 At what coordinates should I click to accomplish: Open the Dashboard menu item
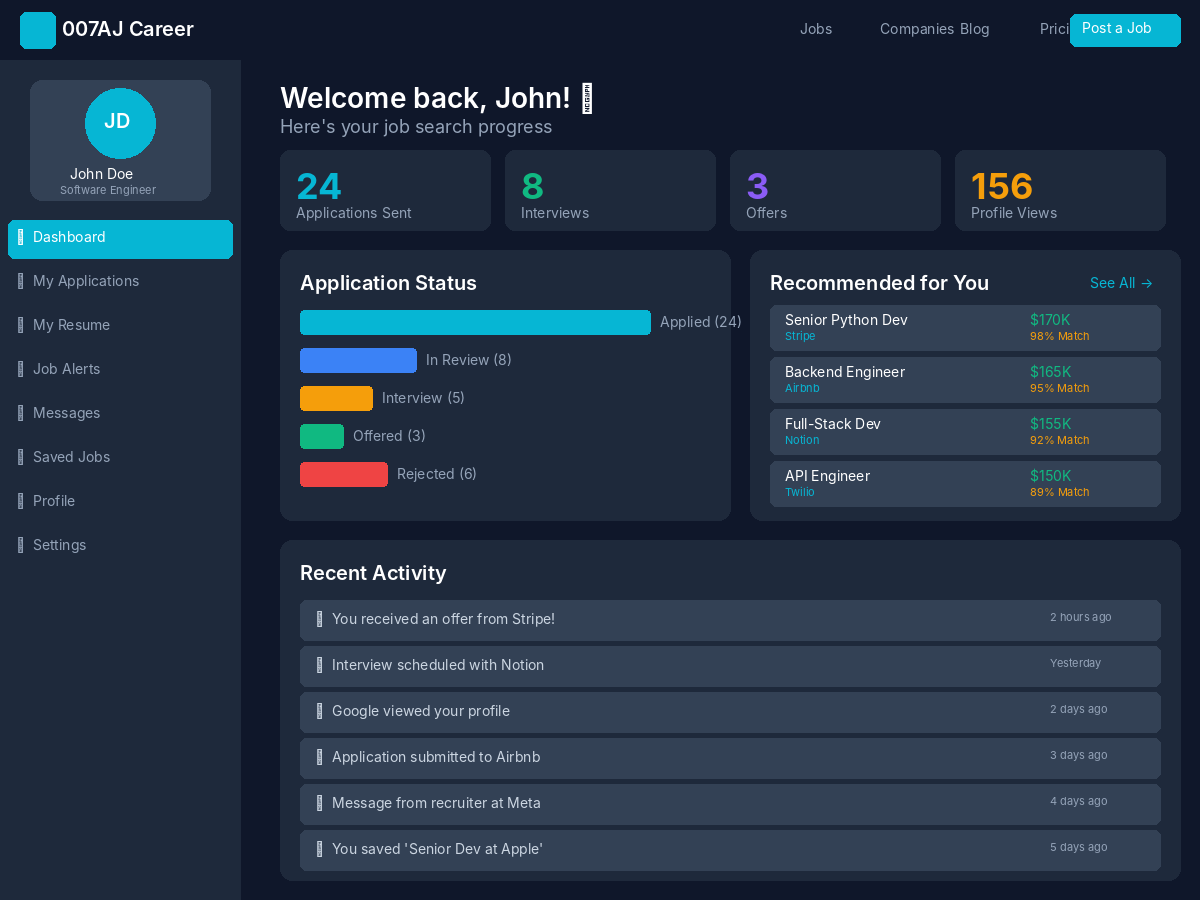click(x=120, y=239)
